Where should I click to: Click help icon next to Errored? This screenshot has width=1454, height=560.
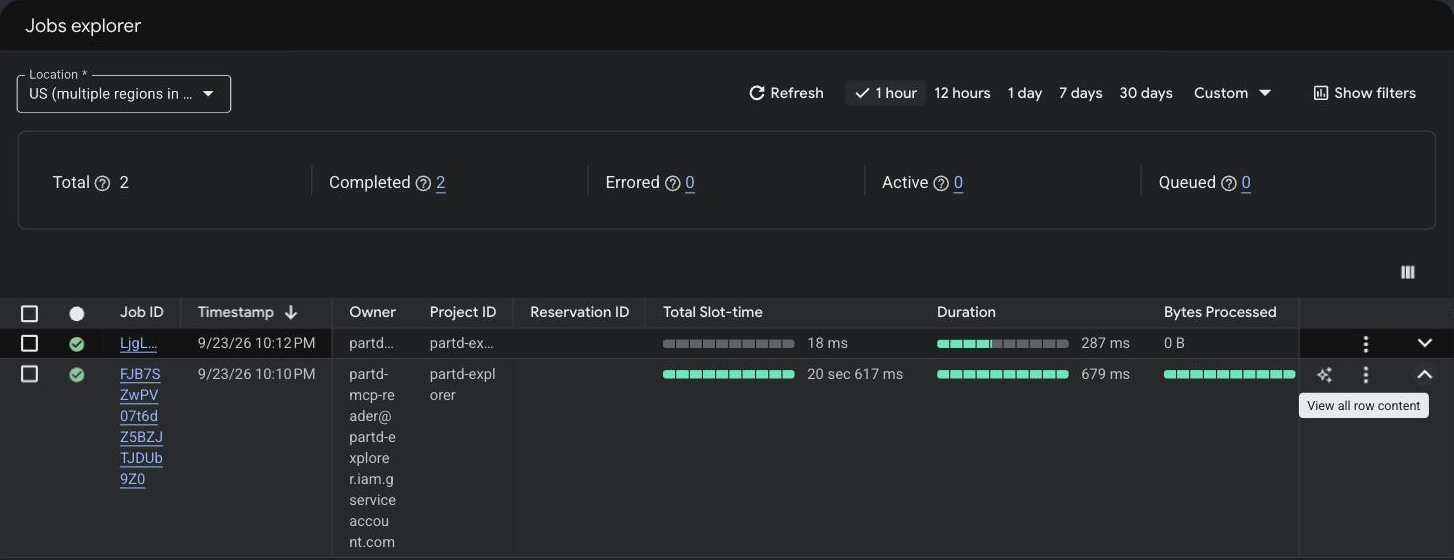click(x=673, y=183)
